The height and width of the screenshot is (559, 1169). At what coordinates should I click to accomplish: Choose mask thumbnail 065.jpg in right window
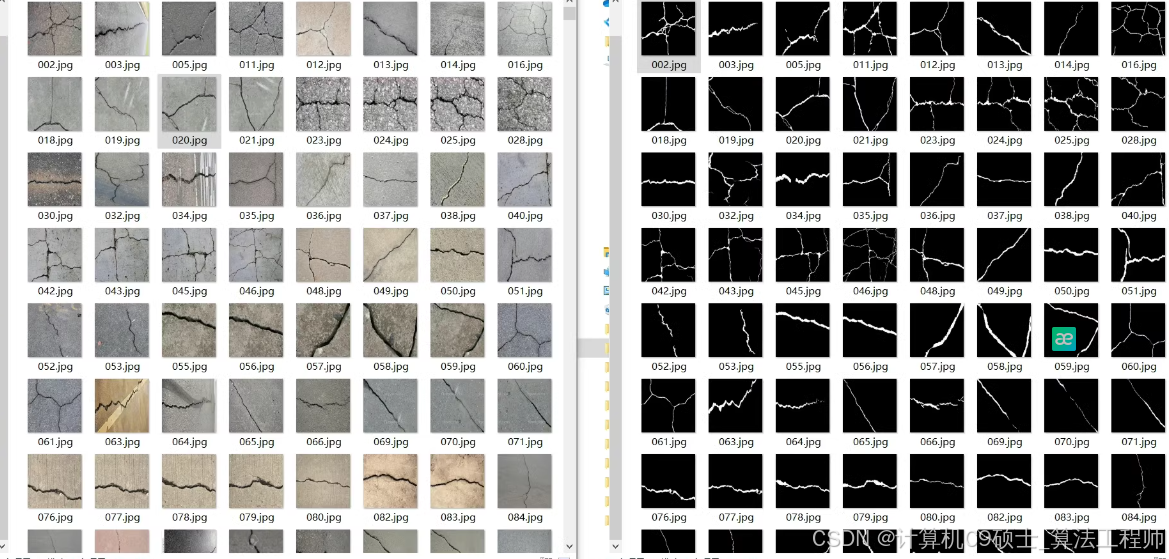click(869, 405)
